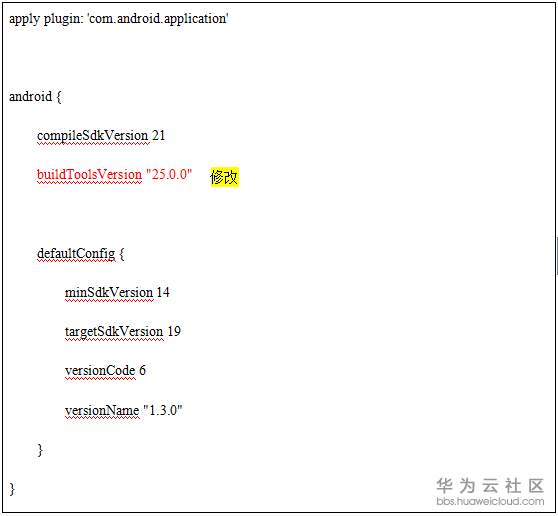Click the "targetSdkVersion 19" line

[123, 332]
